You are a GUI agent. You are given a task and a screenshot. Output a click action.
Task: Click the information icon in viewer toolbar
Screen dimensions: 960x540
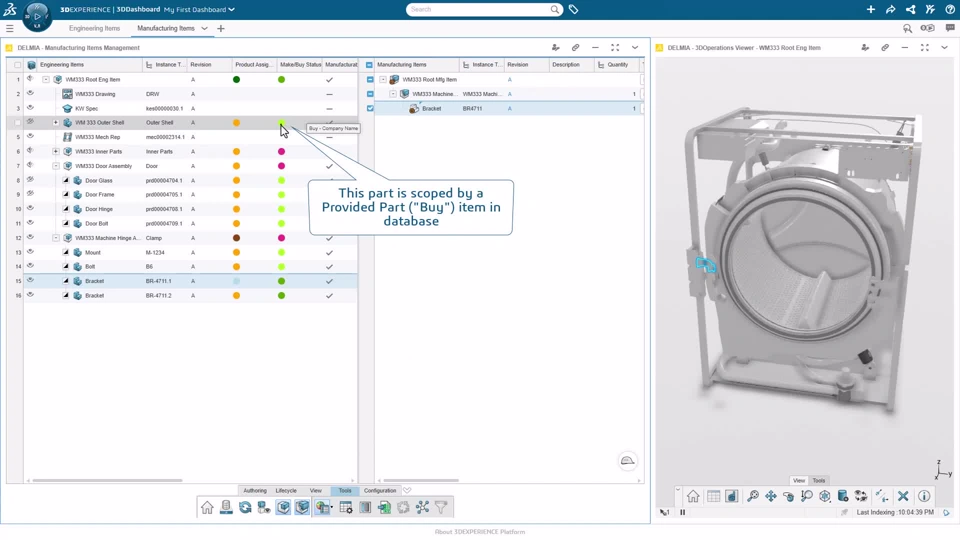tap(924, 497)
